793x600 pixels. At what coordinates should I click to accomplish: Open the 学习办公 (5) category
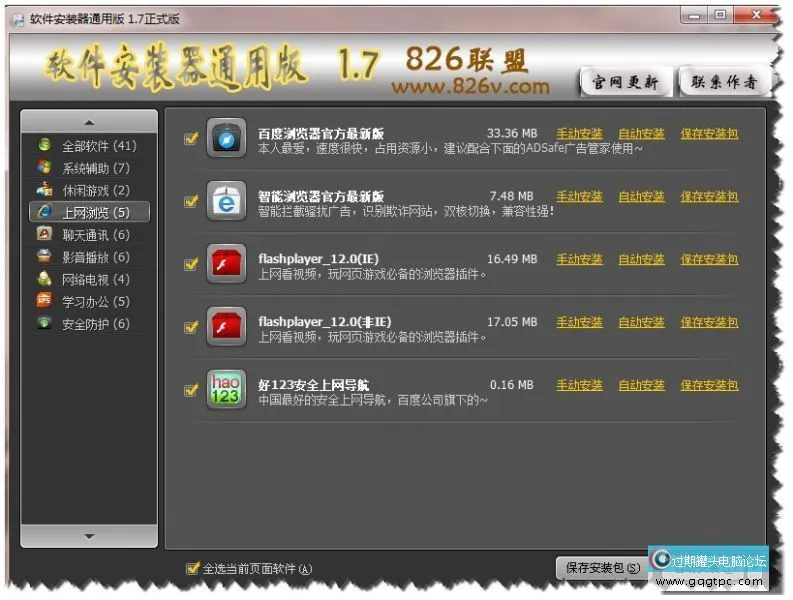tap(90, 302)
